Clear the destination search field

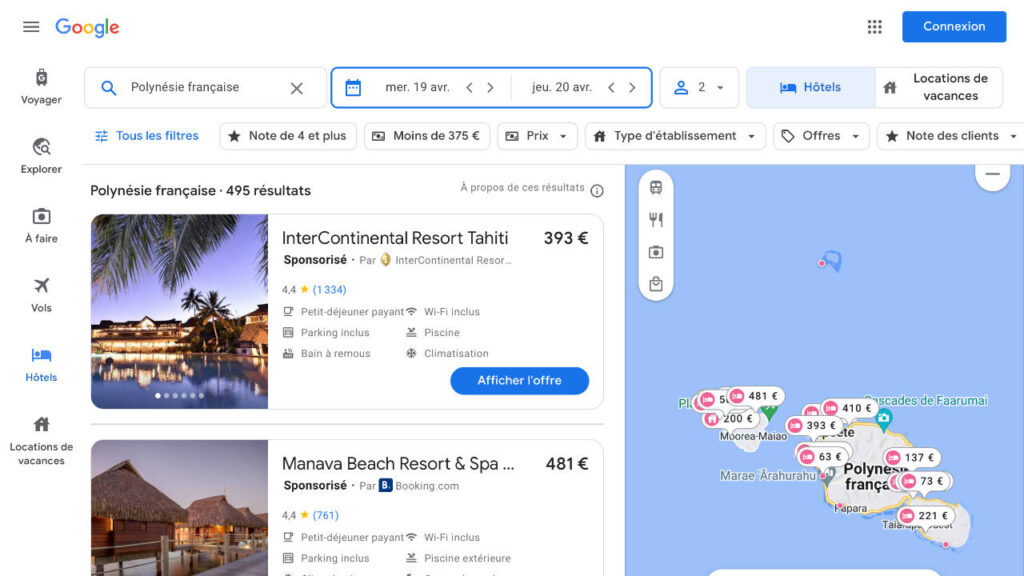point(296,88)
